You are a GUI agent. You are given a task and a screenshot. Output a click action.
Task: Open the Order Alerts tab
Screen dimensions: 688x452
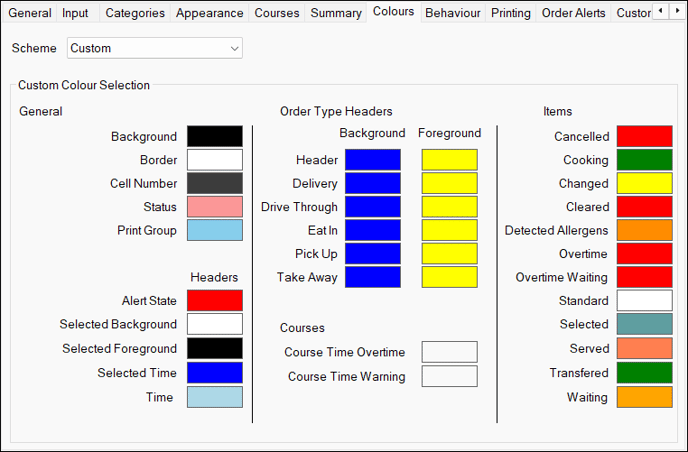[x=573, y=13]
